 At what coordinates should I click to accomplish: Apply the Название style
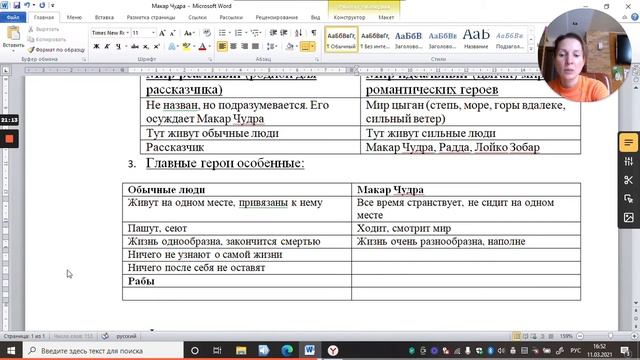(476, 40)
